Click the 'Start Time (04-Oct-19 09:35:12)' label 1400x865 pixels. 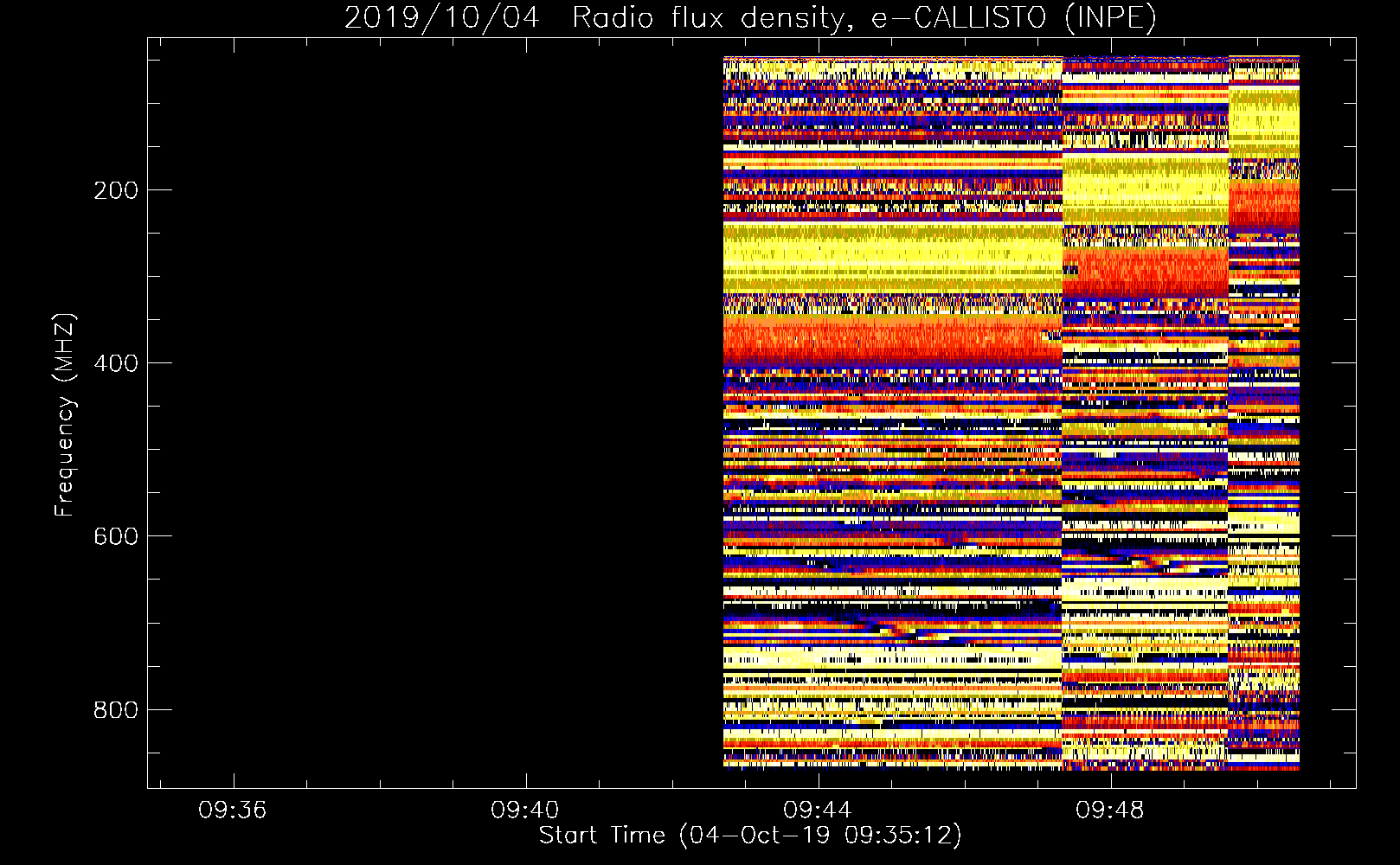[750, 836]
